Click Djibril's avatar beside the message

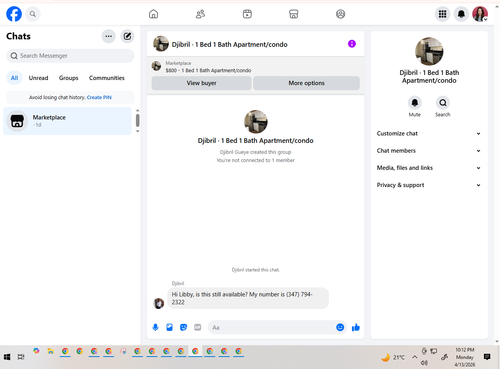click(x=159, y=303)
